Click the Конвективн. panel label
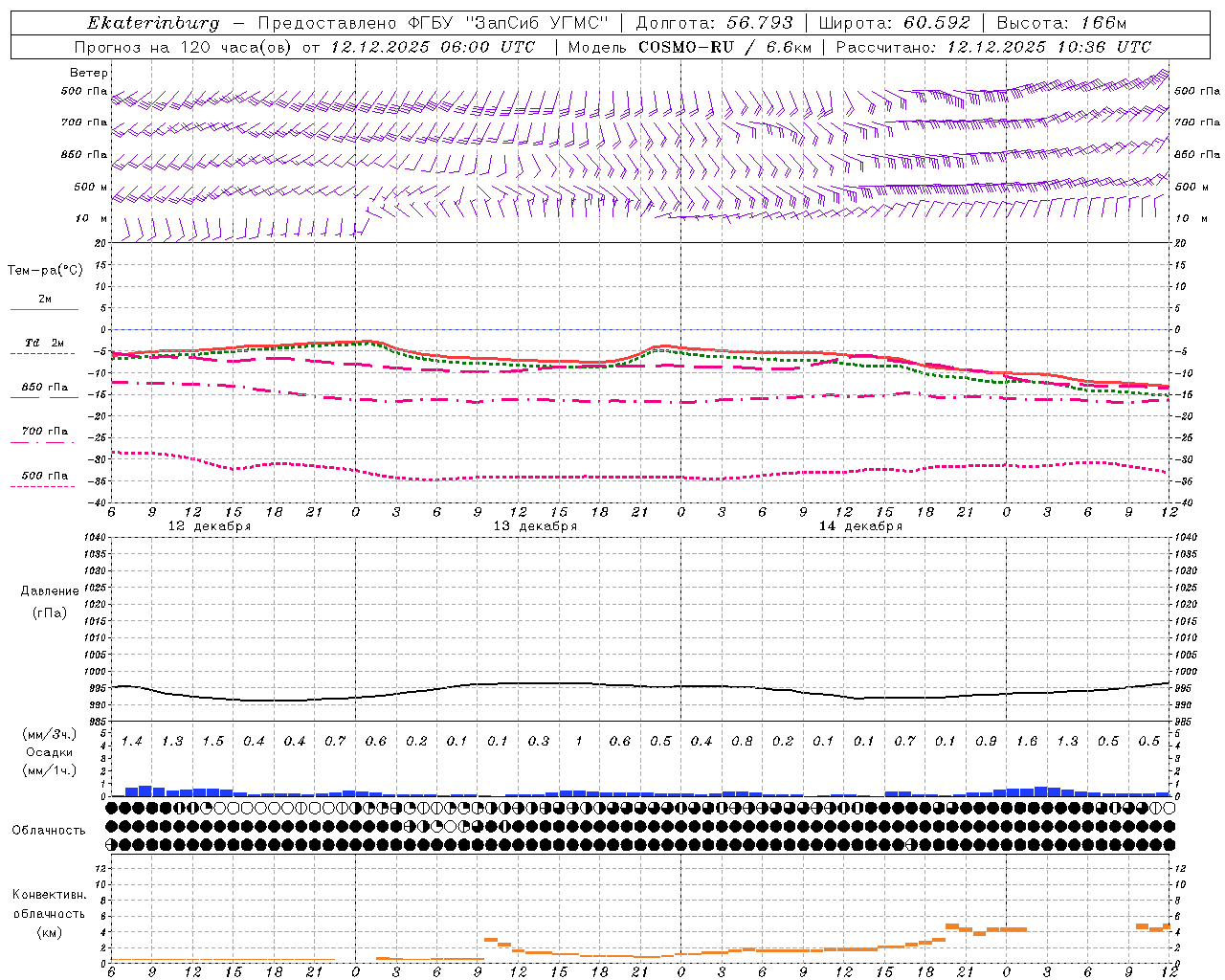 click(50, 895)
